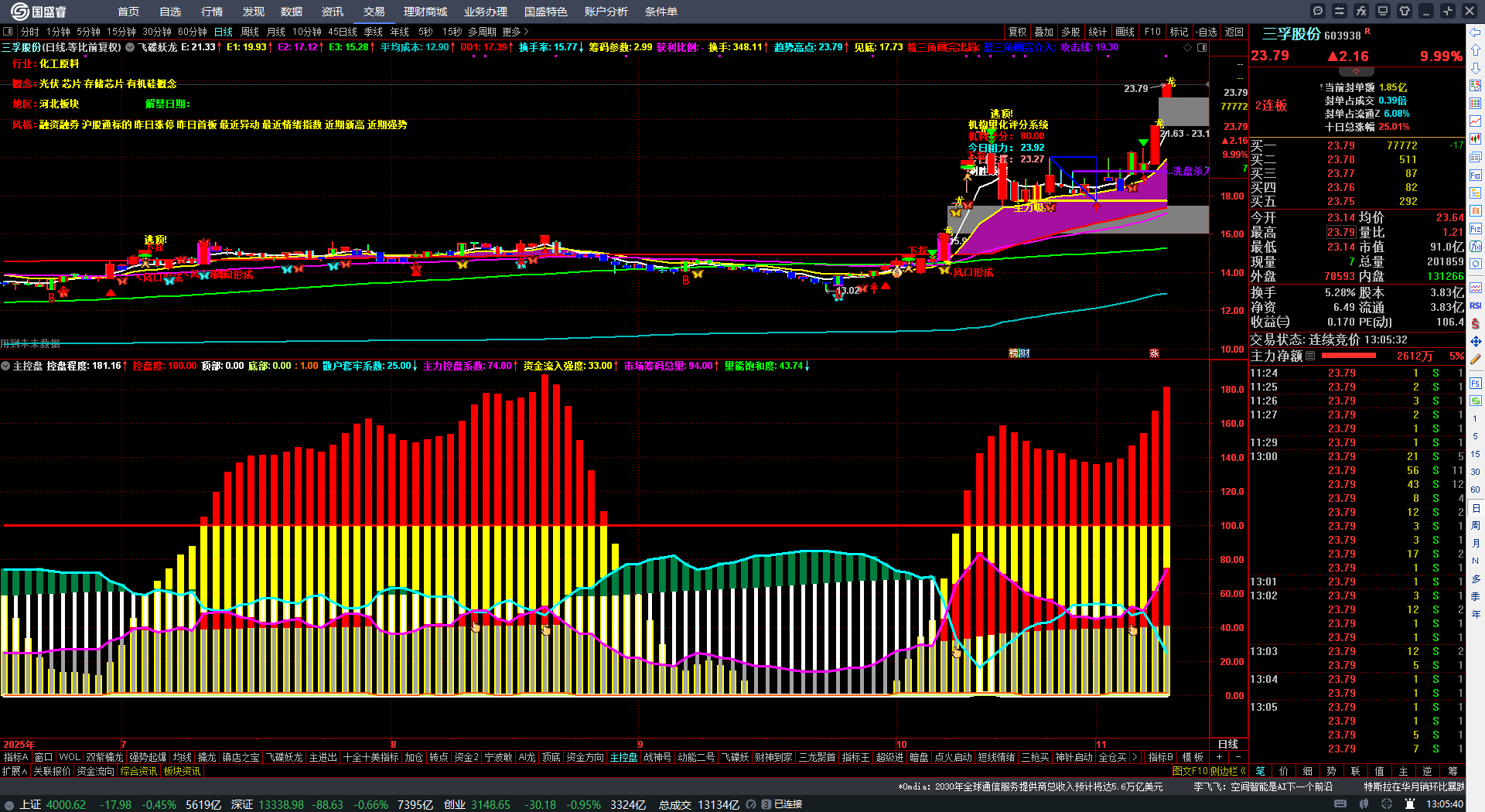
Task: Click the blue up arrow in right sidebar
Action: coord(1476,49)
